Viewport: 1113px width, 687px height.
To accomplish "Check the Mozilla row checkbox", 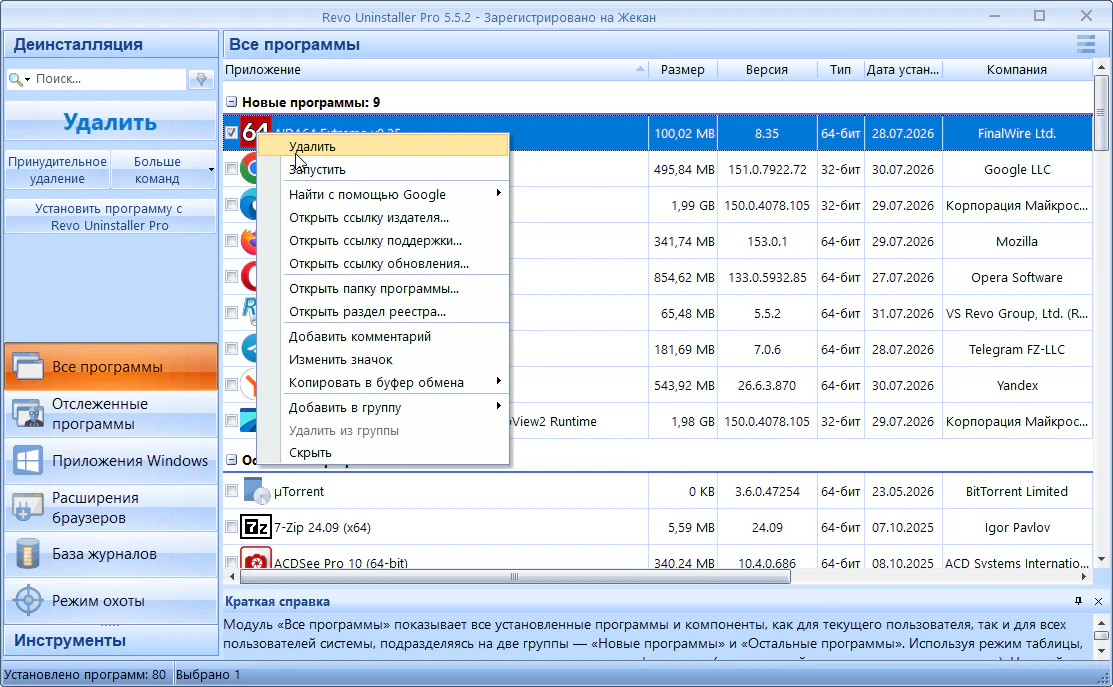I will pos(231,241).
